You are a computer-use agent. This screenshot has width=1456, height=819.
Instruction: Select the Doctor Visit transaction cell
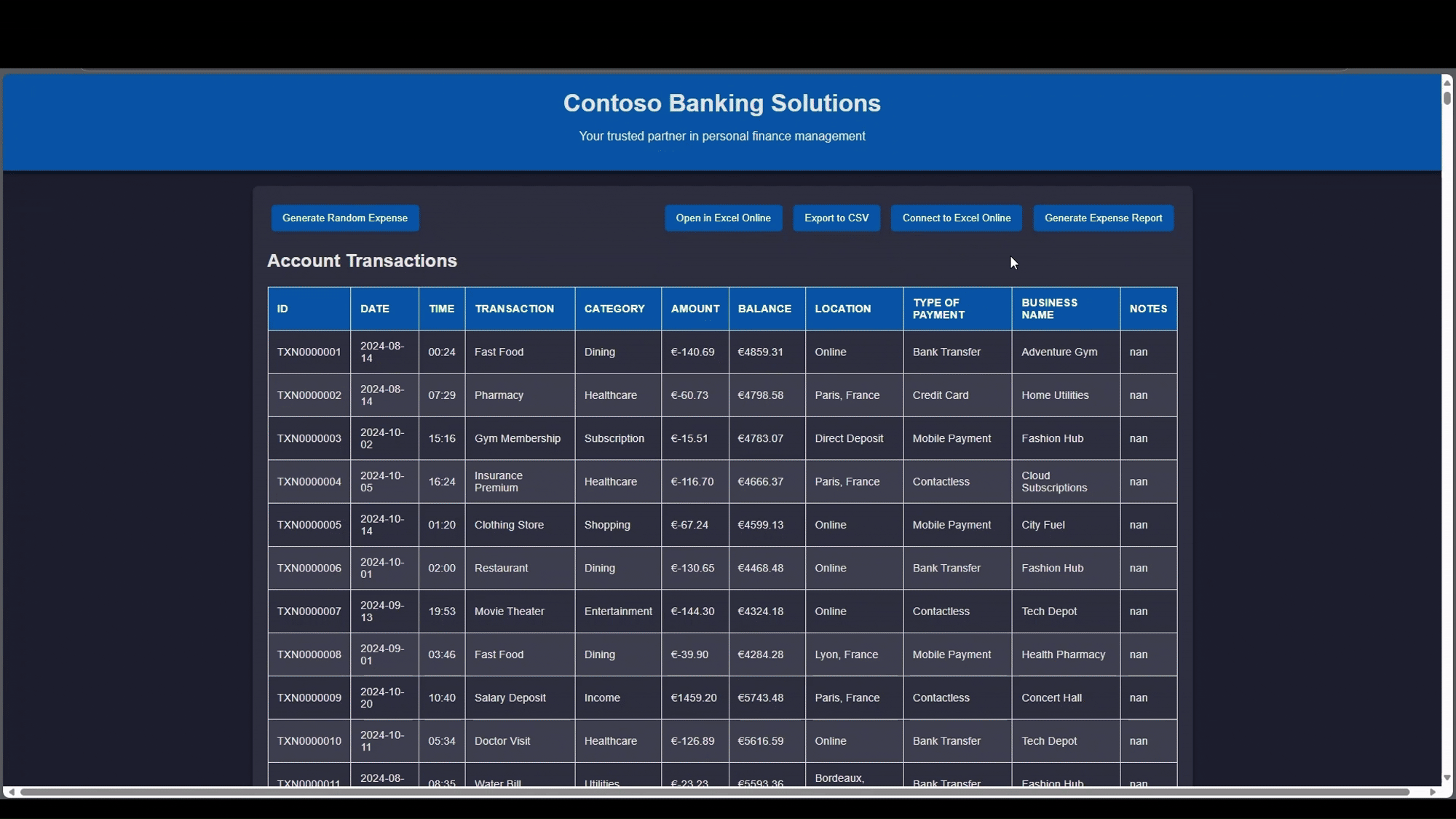click(x=520, y=741)
